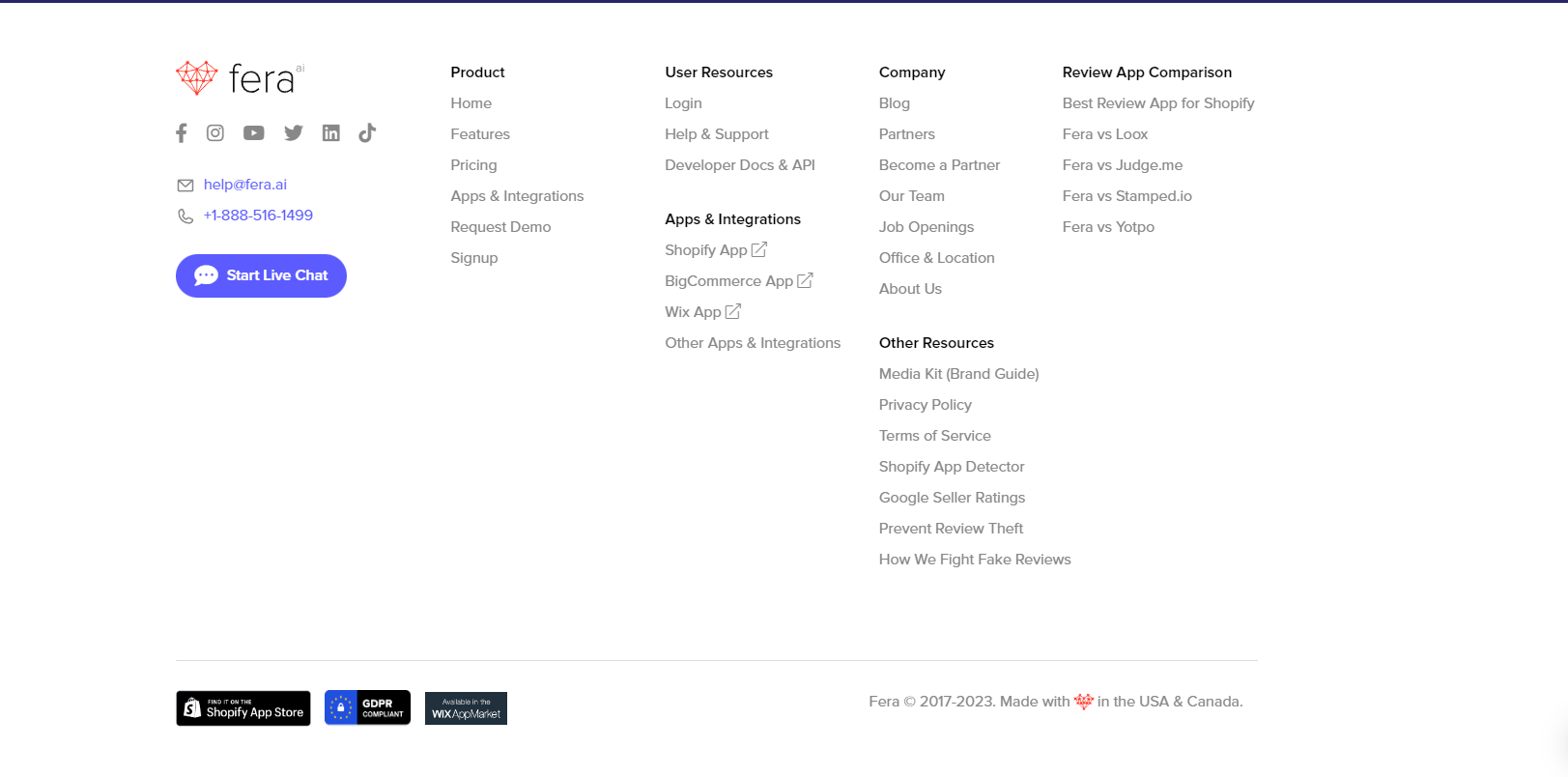This screenshot has width=1568, height=777.
Task: Click the Signup link
Action: point(474,258)
